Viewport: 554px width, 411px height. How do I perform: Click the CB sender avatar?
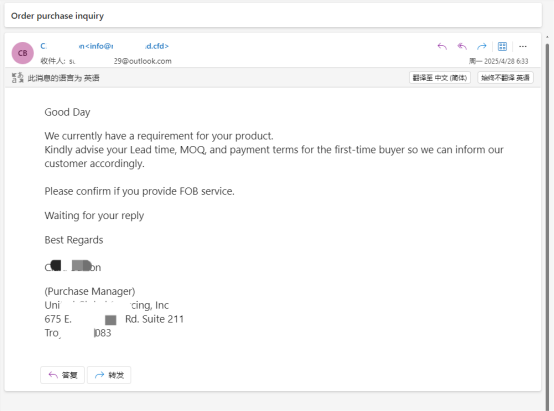pos(23,53)
